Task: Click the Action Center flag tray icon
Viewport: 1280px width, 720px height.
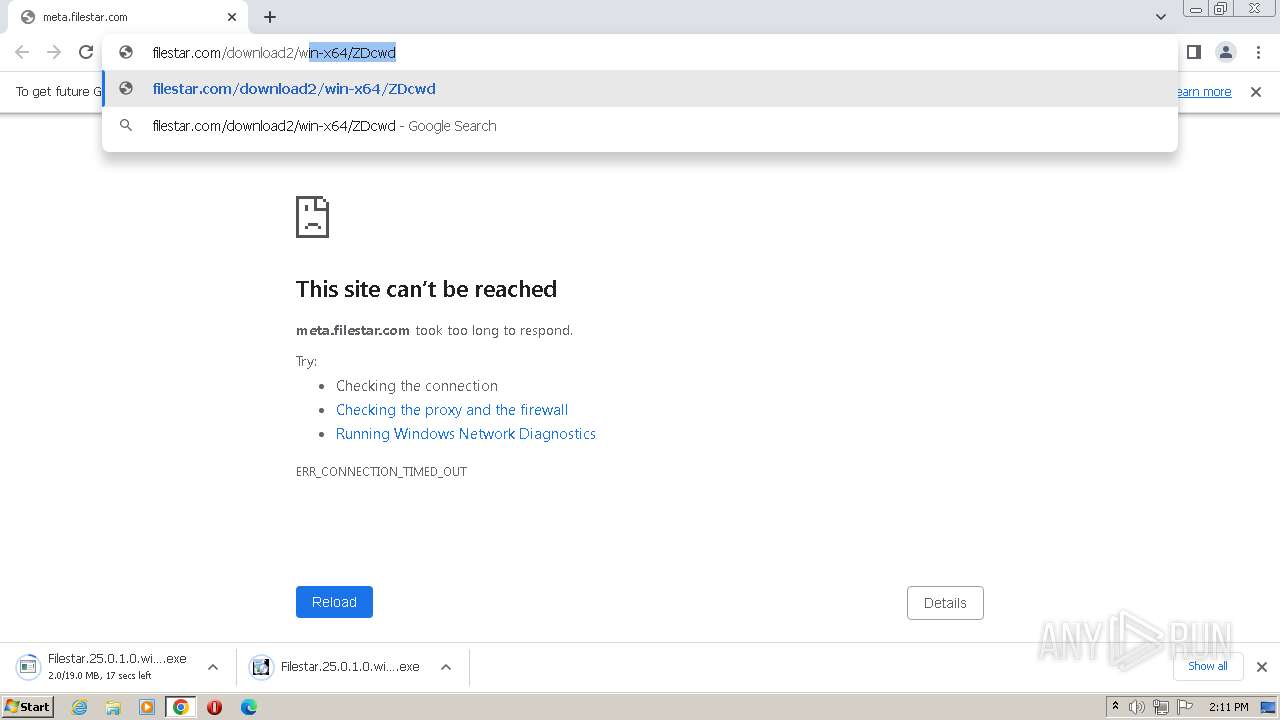Action: point(1185,707)
